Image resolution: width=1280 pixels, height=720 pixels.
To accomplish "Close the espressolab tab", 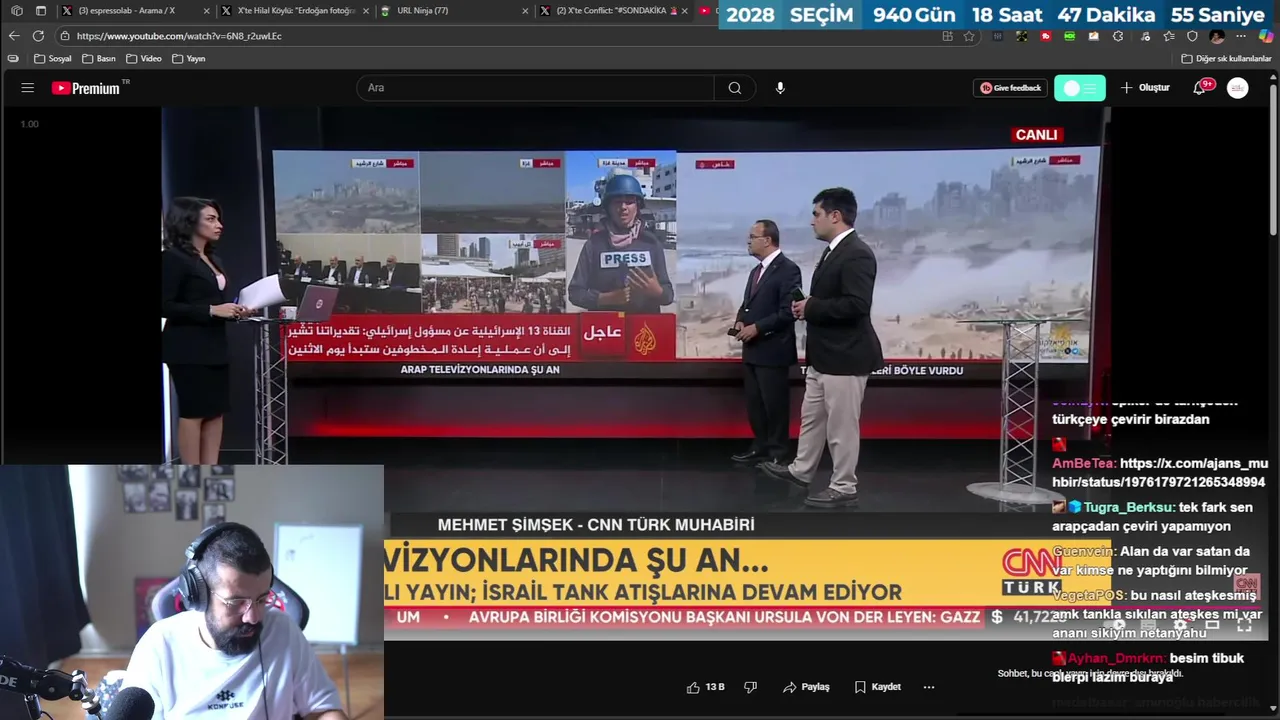I will pos(206,11).
